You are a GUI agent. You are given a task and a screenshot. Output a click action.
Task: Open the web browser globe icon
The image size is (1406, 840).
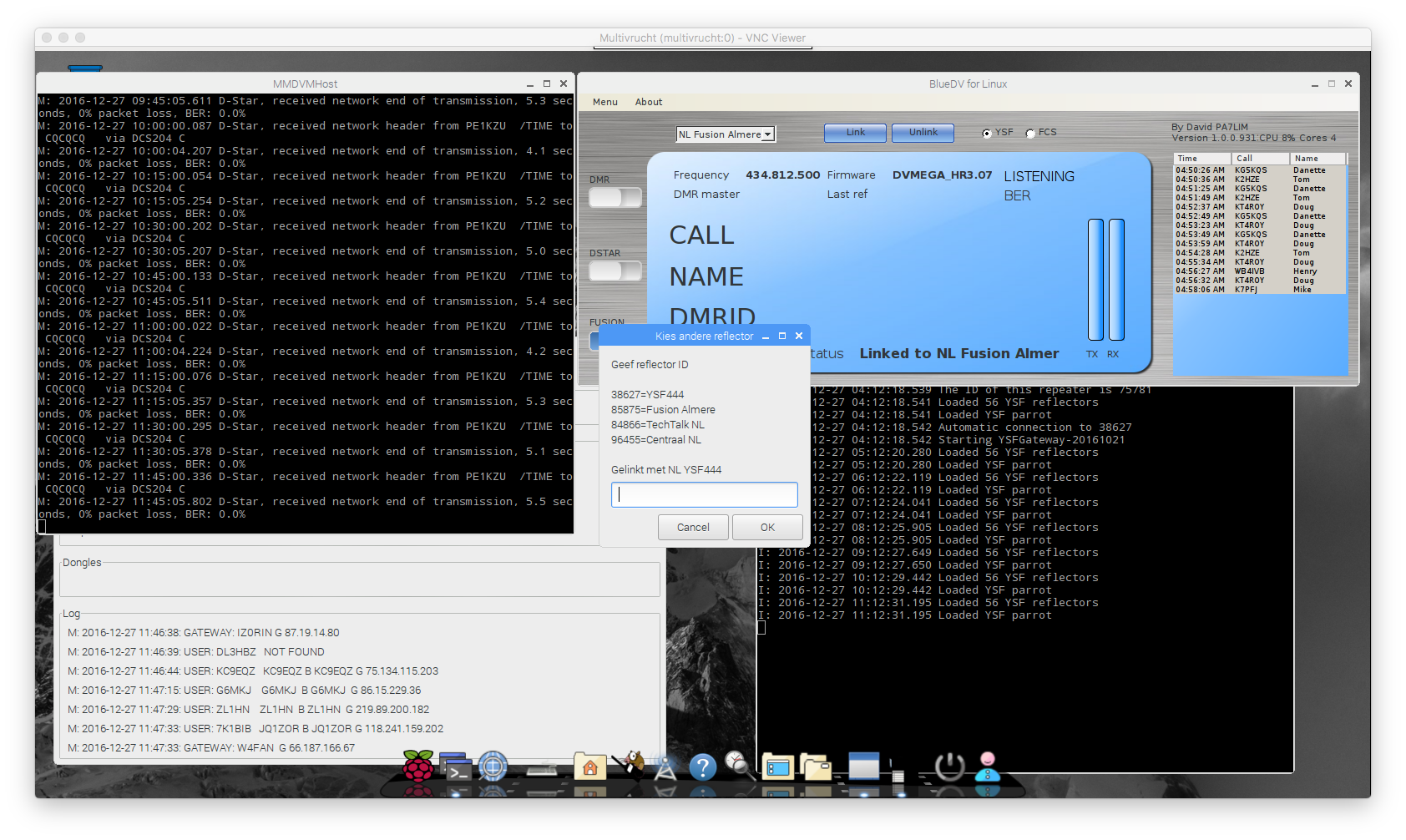[x=493, y=766]
